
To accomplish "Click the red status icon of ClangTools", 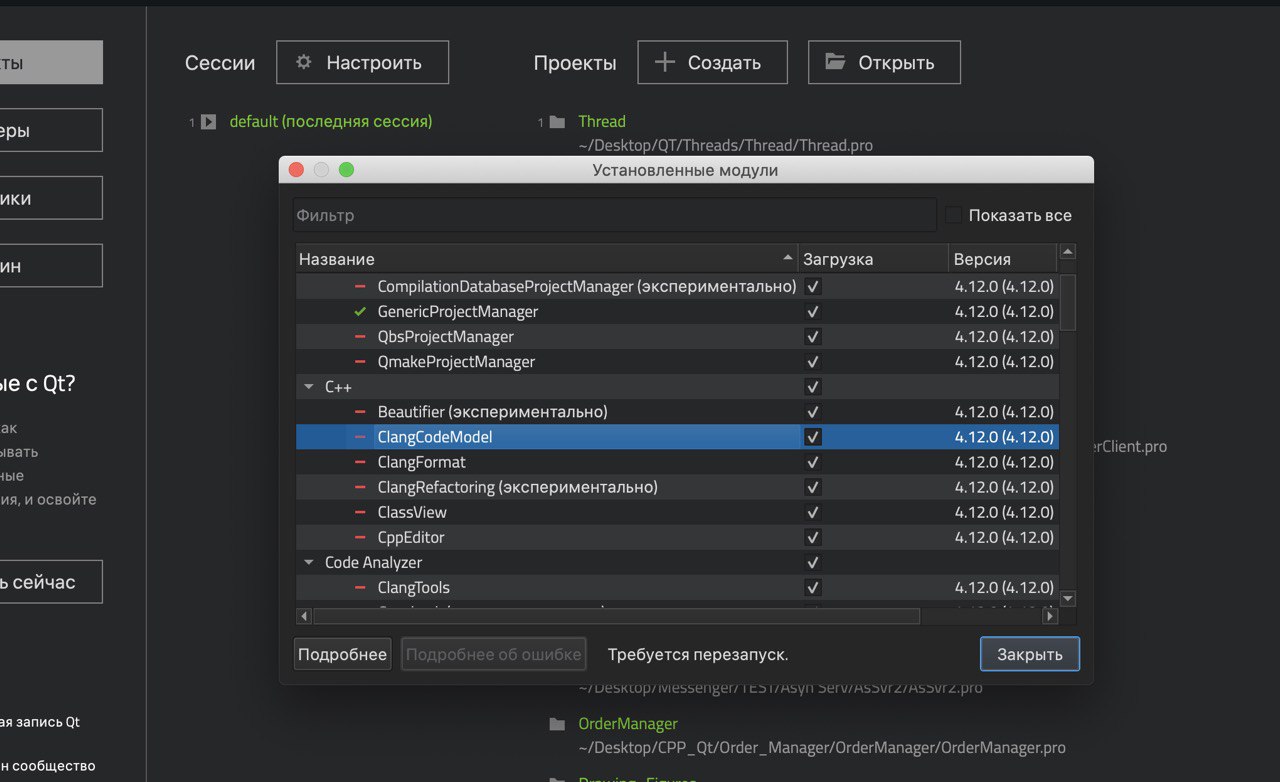I will [360, 587].
